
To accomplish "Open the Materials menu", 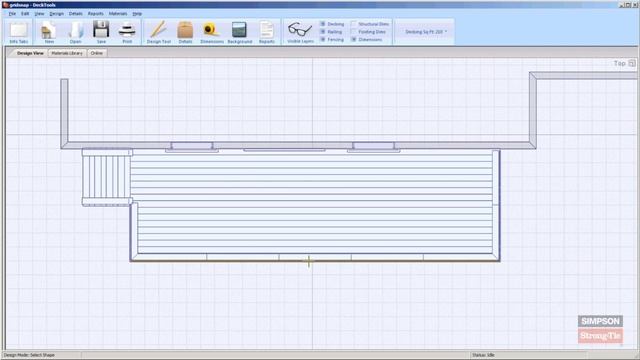I will click(118, 13).
